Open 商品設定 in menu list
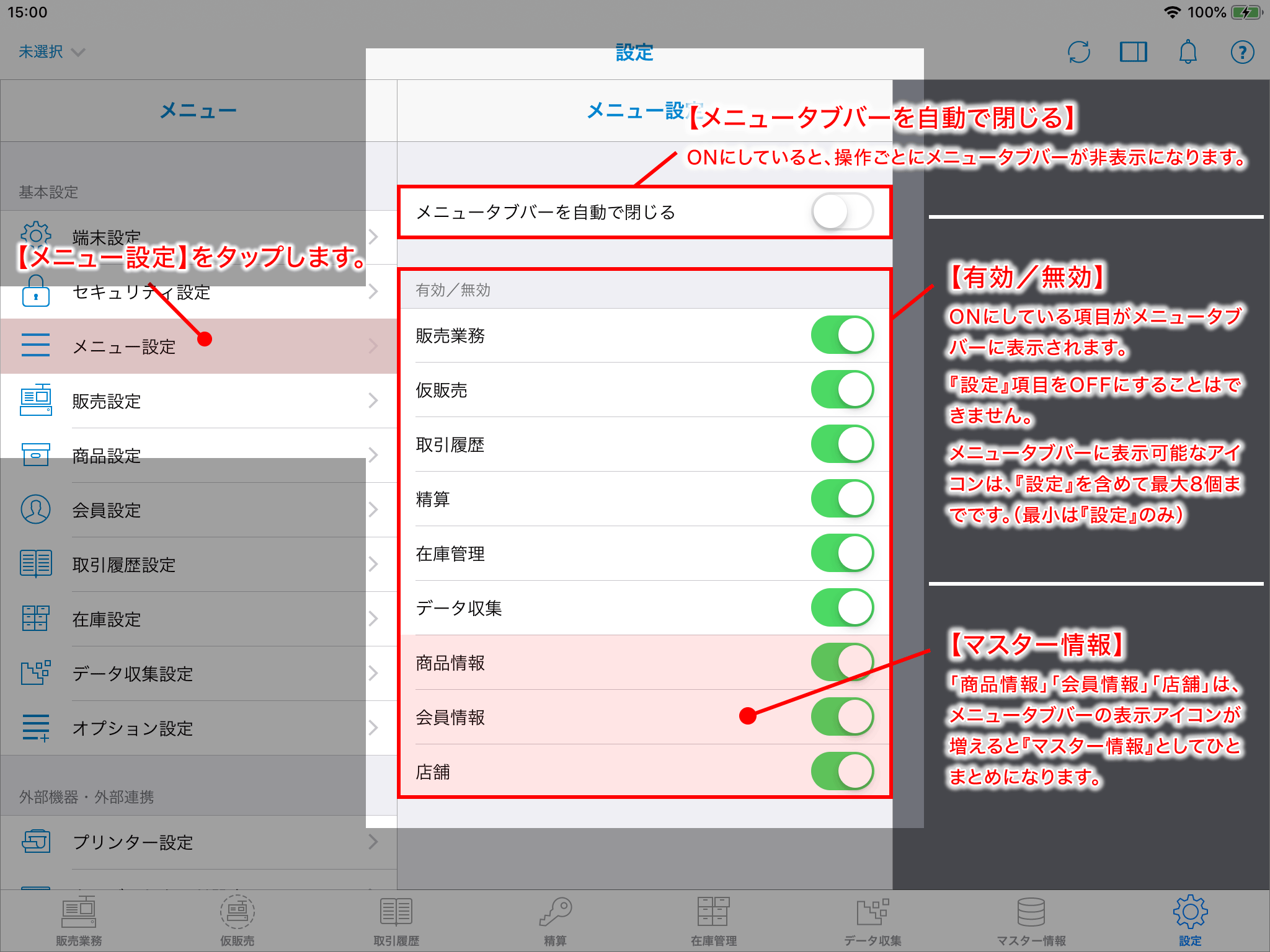Screen dimensions: 1270x952 tap(198, 454)
